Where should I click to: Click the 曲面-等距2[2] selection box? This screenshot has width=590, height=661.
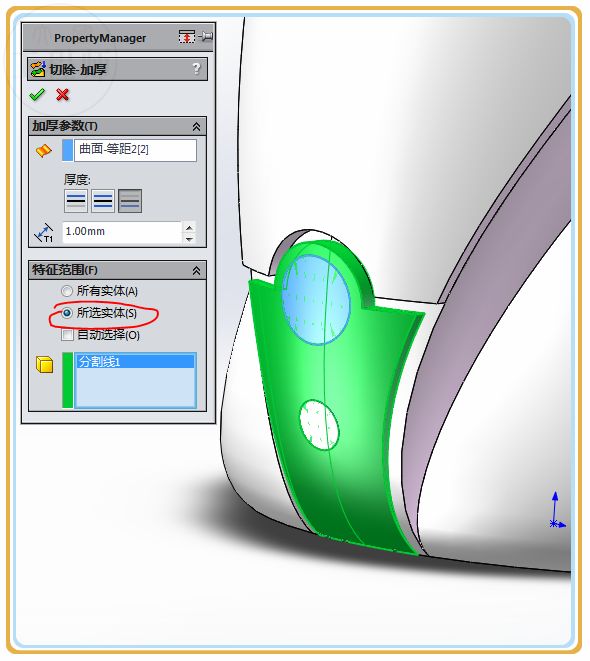[x=135, y=150]
